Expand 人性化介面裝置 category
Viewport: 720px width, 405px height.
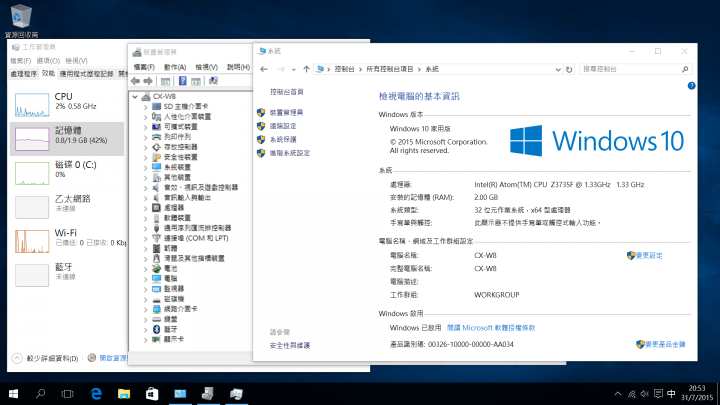click(x=145, y=117)
